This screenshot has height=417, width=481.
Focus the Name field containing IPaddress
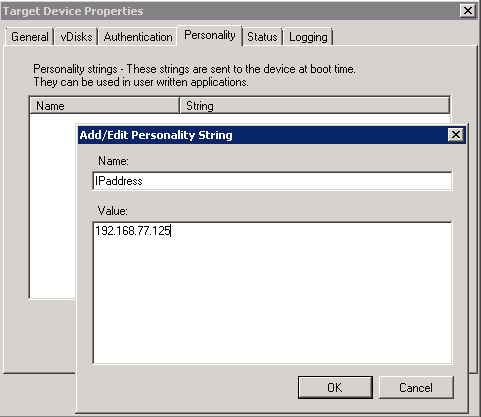click(272, 181)
